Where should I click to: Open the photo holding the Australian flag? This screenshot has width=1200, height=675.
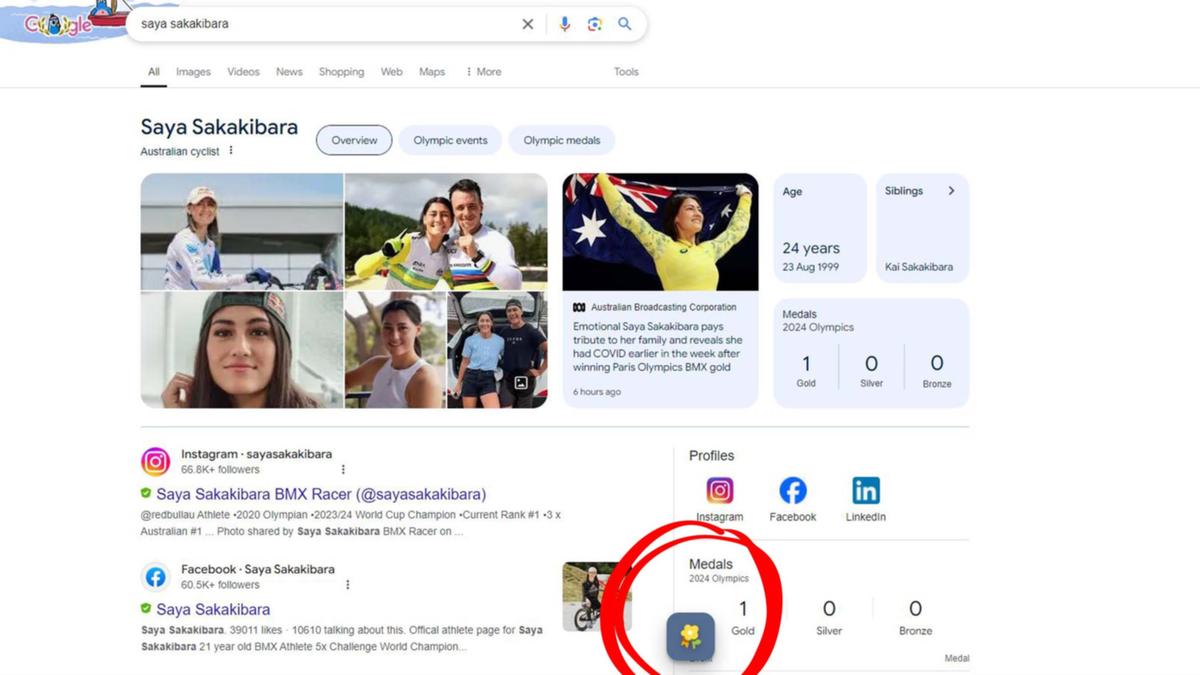660,231
